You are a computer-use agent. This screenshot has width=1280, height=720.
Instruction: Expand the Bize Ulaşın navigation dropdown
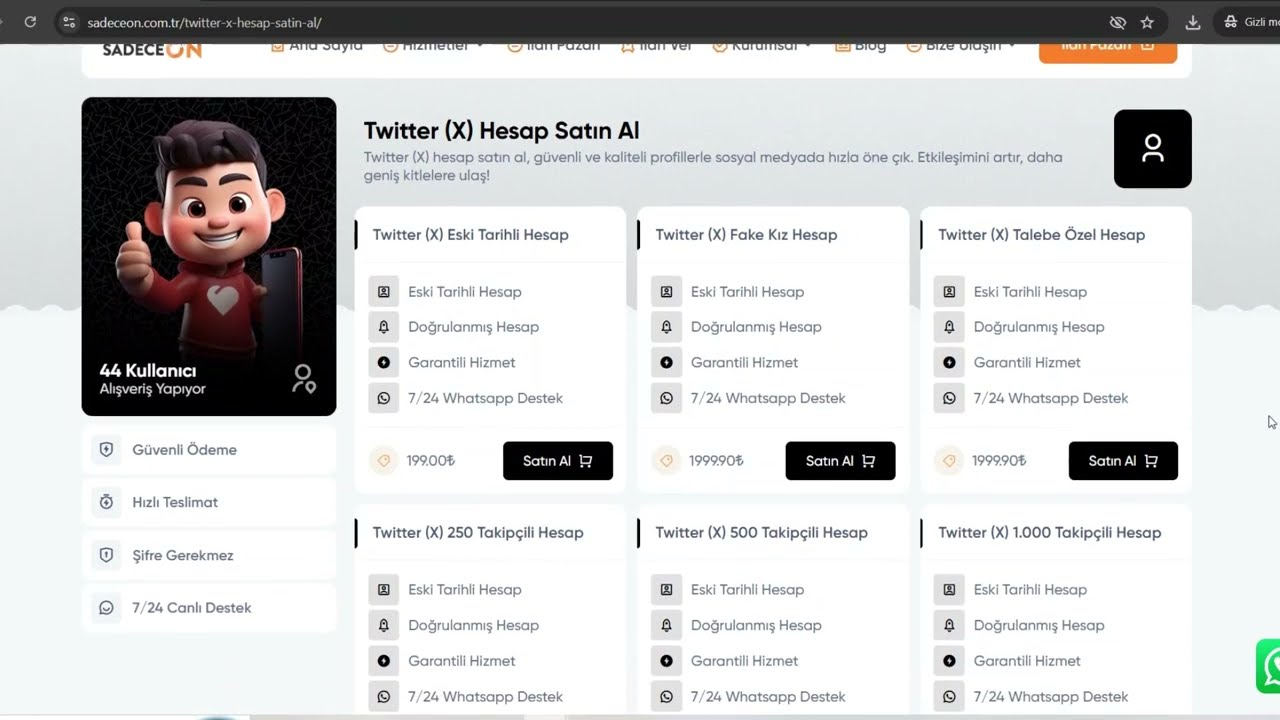pyautogui.click(x=961, y=46)
